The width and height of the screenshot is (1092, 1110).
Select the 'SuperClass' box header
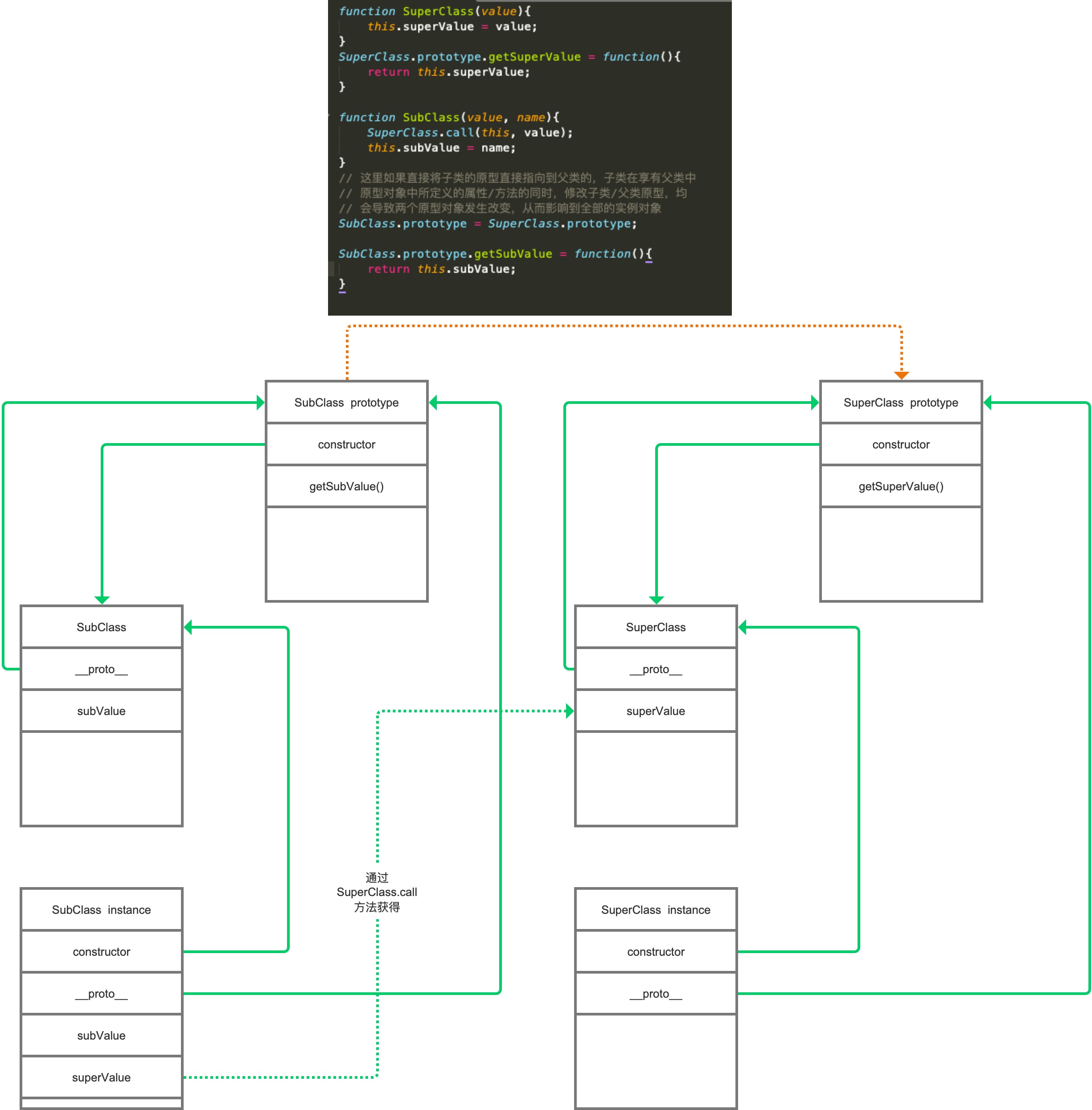click(x=656, y=627)
